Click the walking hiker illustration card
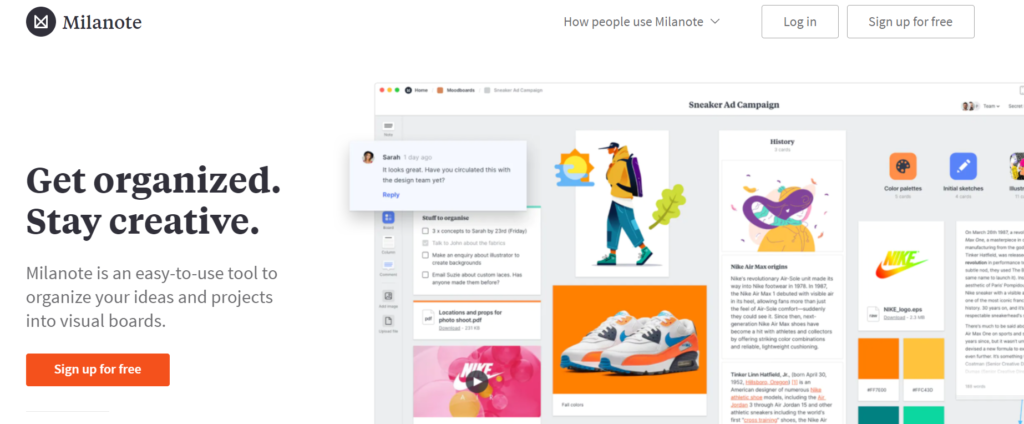Image resolution: width=1024 pixels, height=424 pixels. pyautogui.click(x=622, y=203)
